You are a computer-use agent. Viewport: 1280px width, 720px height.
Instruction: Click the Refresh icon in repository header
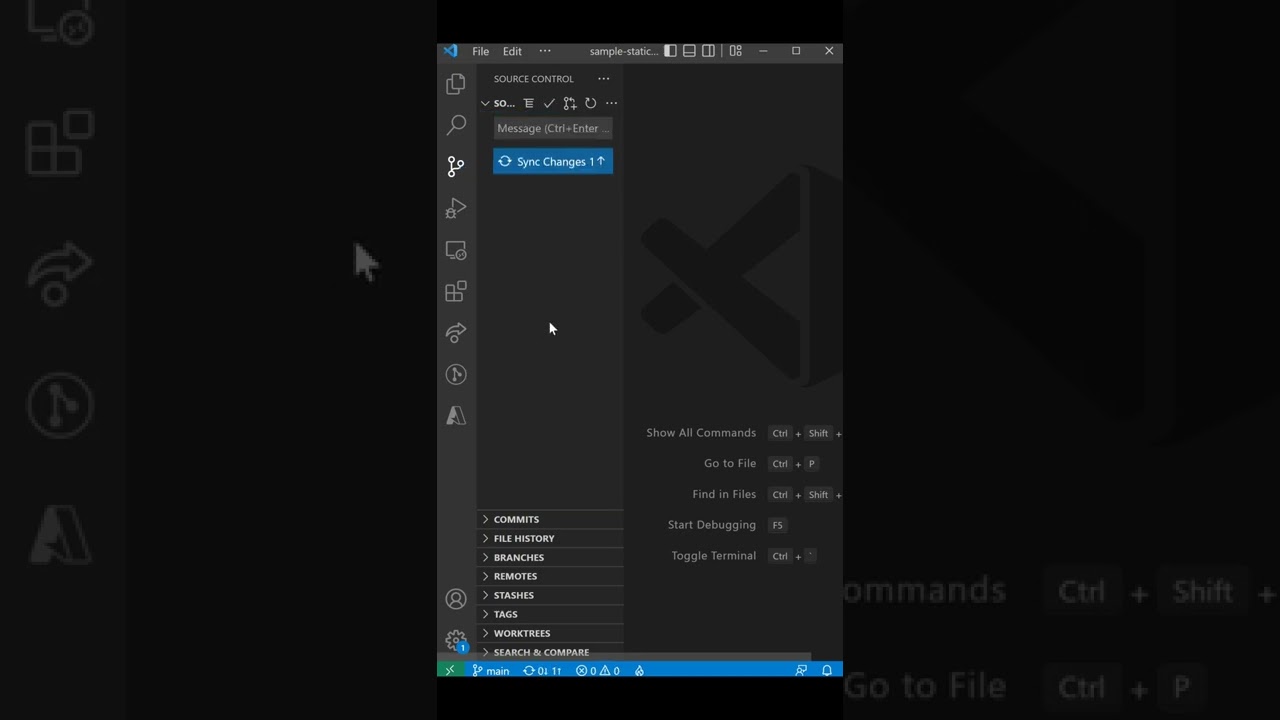pyautogui.click(x=591, y=103)
